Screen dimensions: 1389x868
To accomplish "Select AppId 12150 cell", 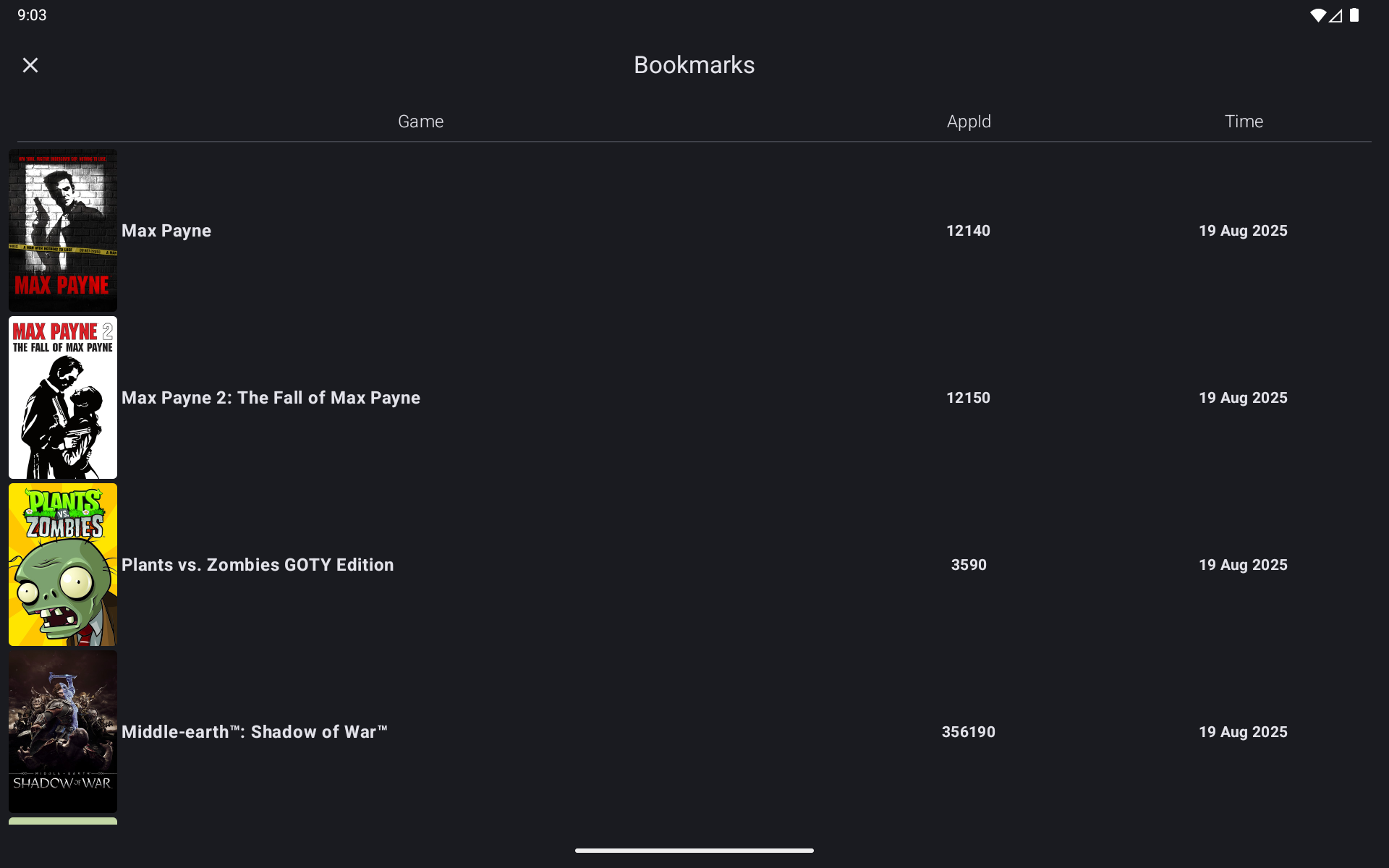I will click(x=968, y=398).
